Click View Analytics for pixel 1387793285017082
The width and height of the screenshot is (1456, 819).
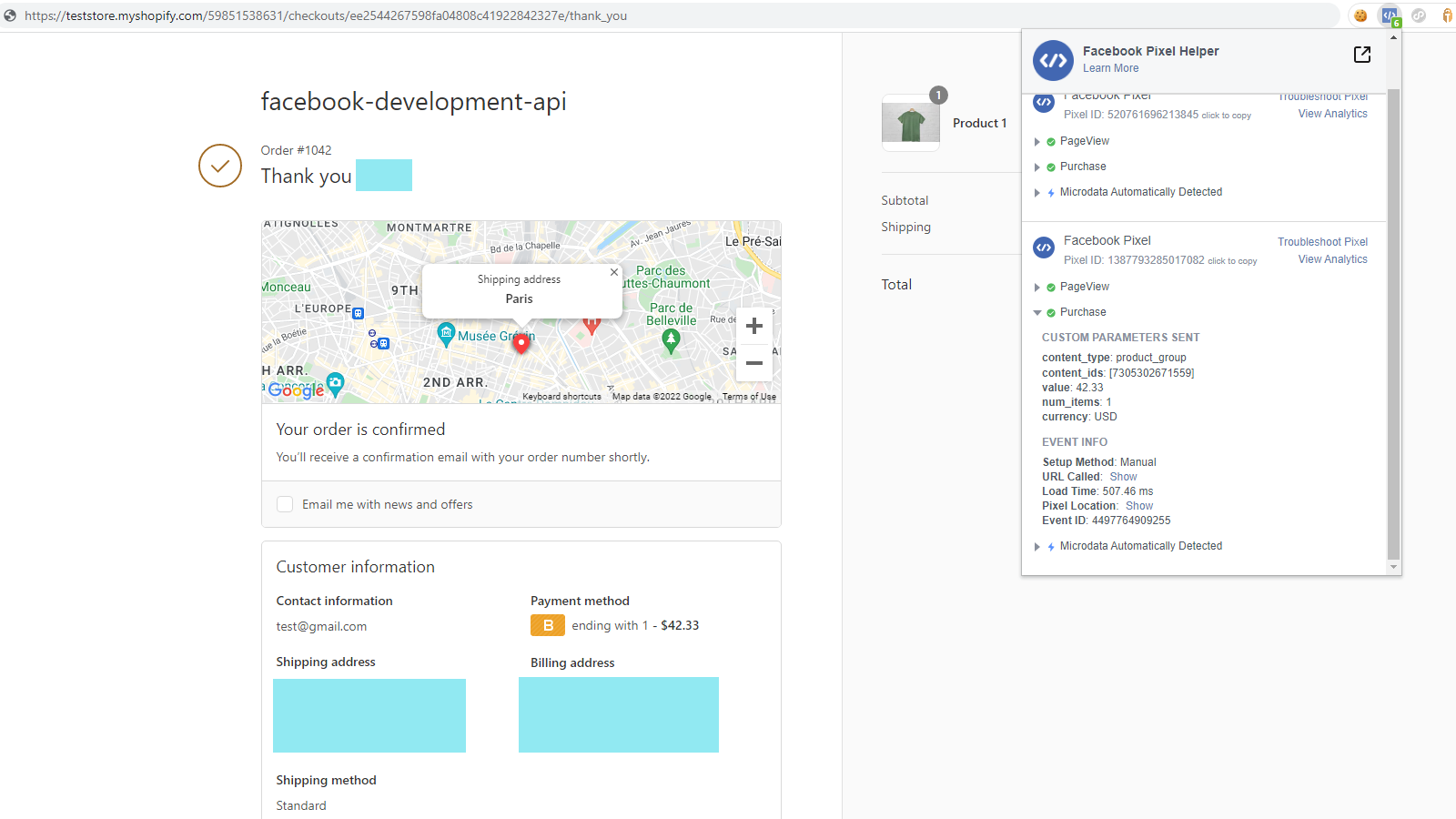[x=1332, y=259]
